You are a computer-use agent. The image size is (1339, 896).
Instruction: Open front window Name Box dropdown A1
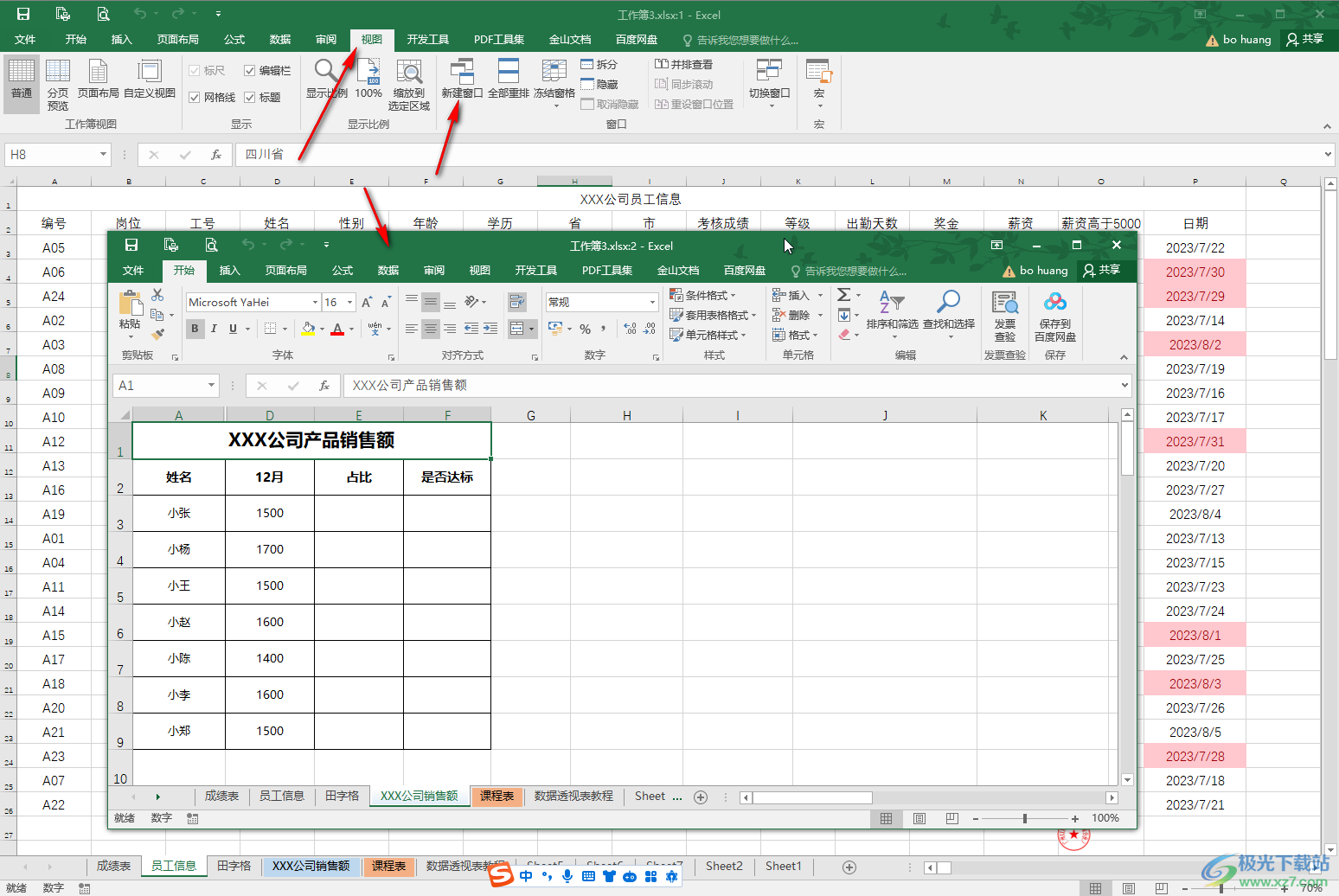pos(211,386)
